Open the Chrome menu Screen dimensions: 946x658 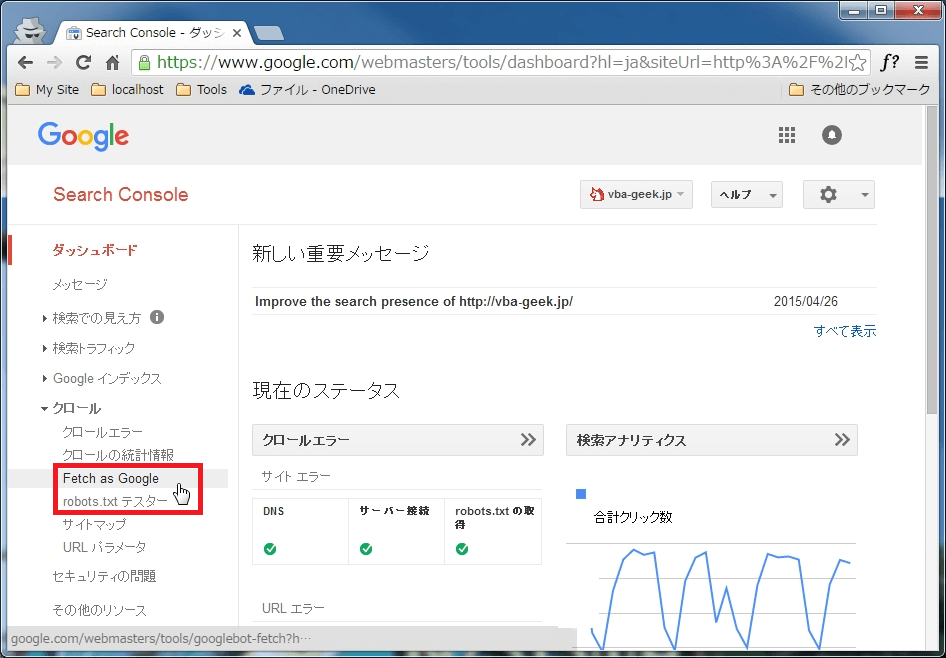pyautogui.click(x=921, y=61)
